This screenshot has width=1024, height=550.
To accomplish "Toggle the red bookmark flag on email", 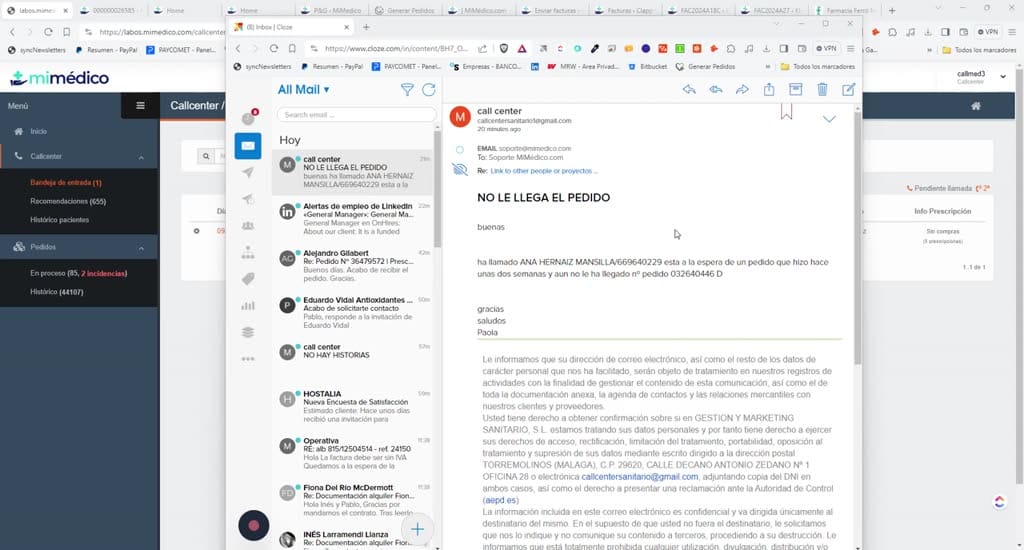I will [786, 112].
